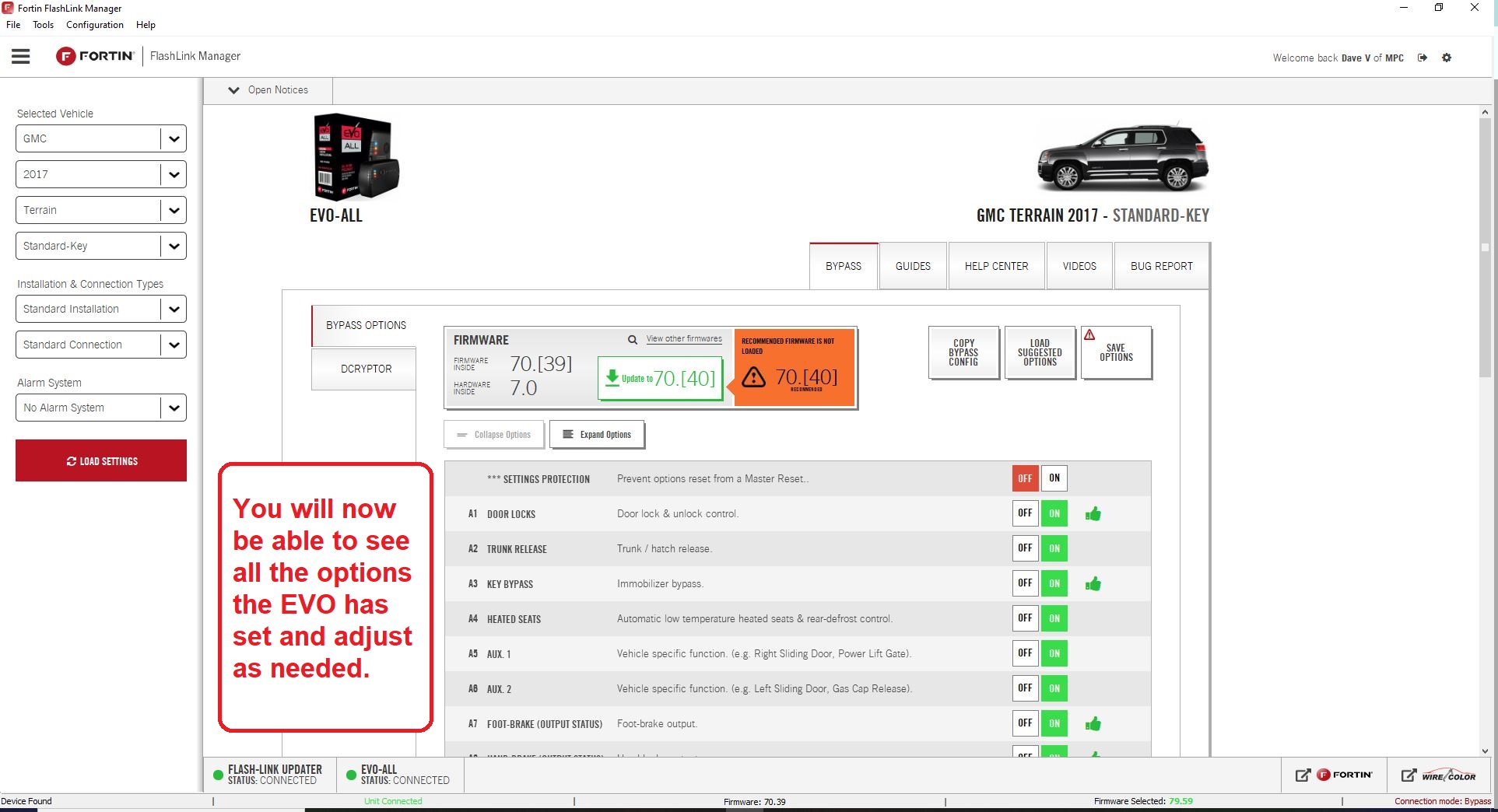Select the Bypass tab
Image resolution: width=1498 pixels, height=812 pixels.
[844, 266]
